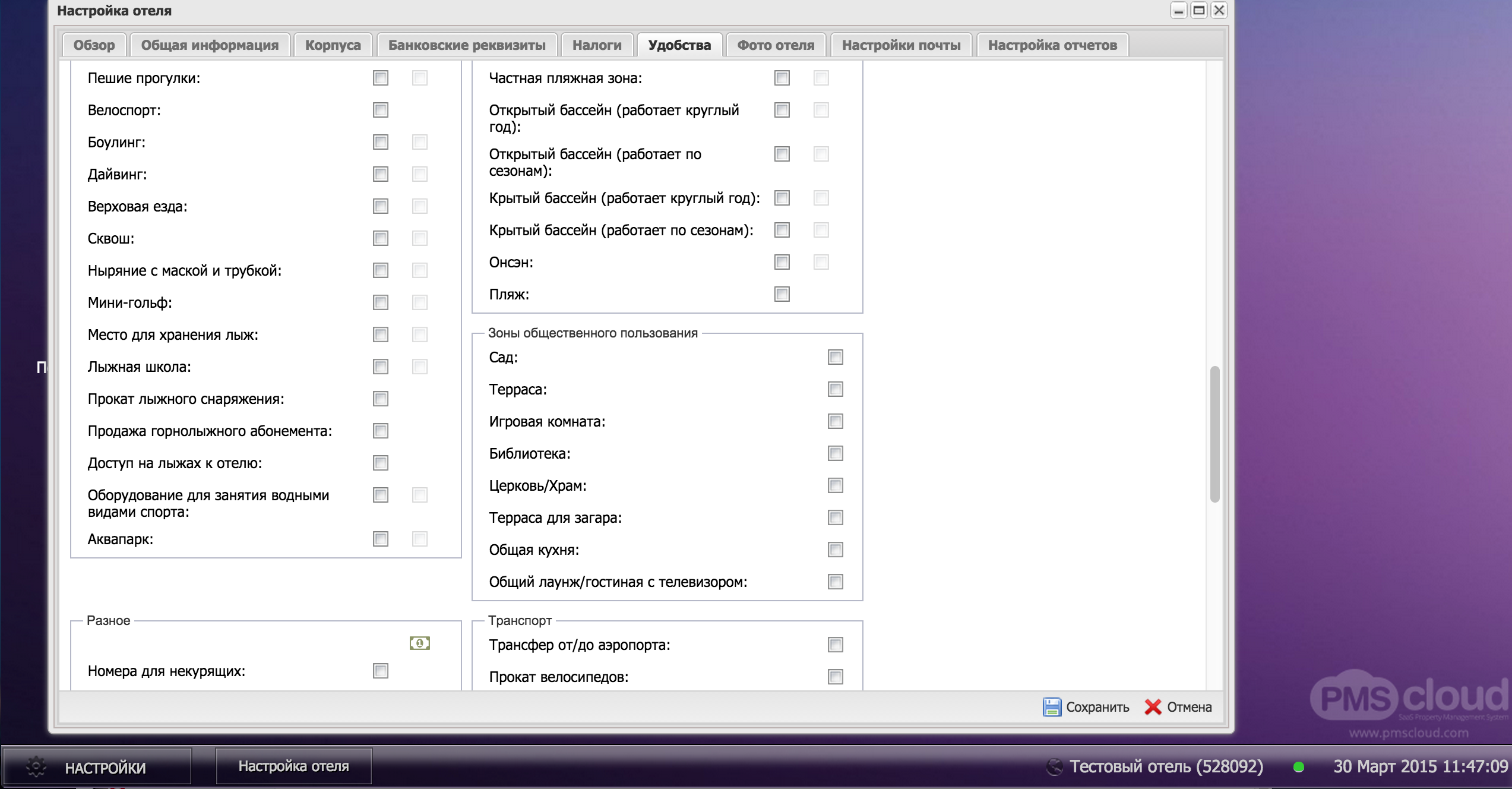Click the globe icon beside Тестовый отель

(x=1055, y=766)
